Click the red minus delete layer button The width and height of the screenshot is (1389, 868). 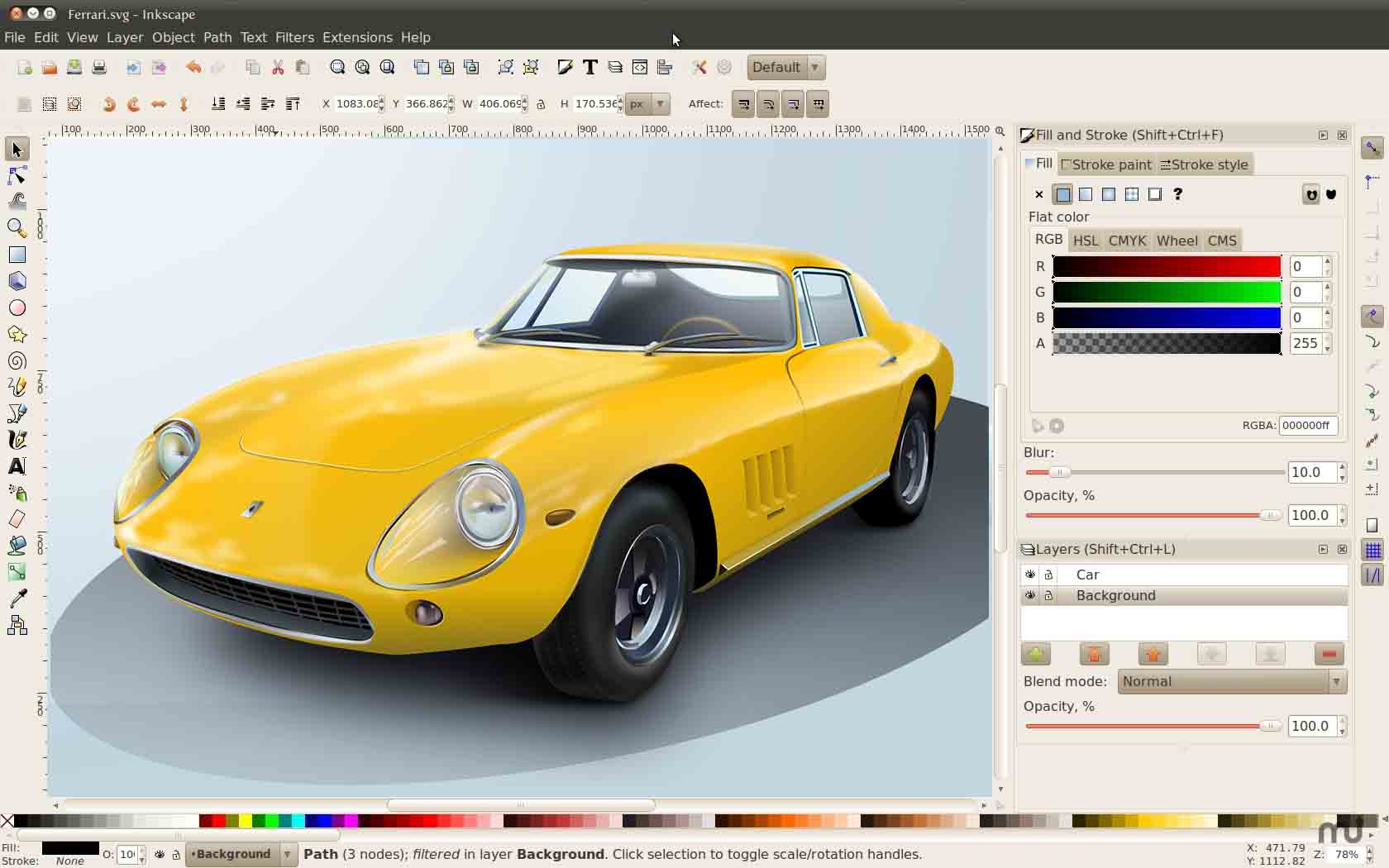[x=1329, y=655]
